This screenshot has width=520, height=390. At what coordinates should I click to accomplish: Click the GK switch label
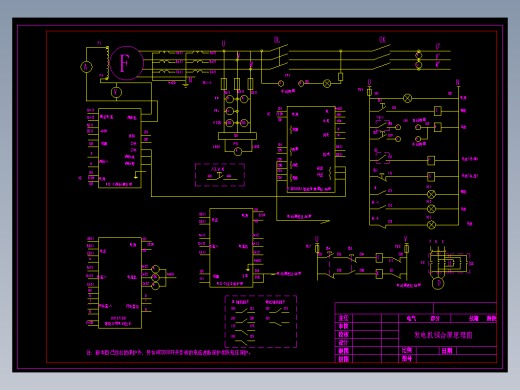(382, 40)
